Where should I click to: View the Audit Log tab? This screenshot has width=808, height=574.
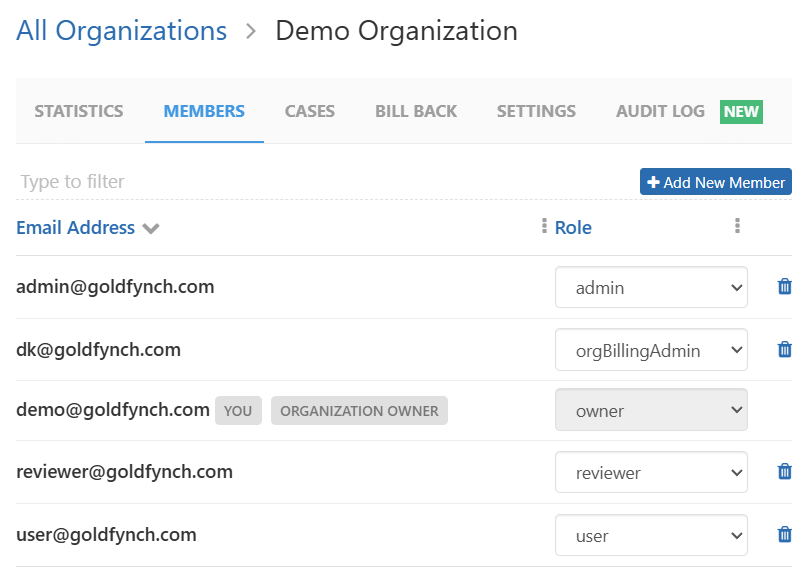[x=660, y=111]
